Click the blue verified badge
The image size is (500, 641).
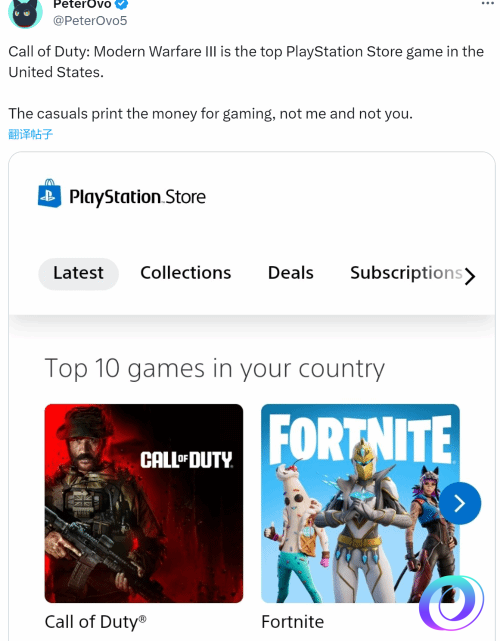pyautogui.click(x=121, y=4)
